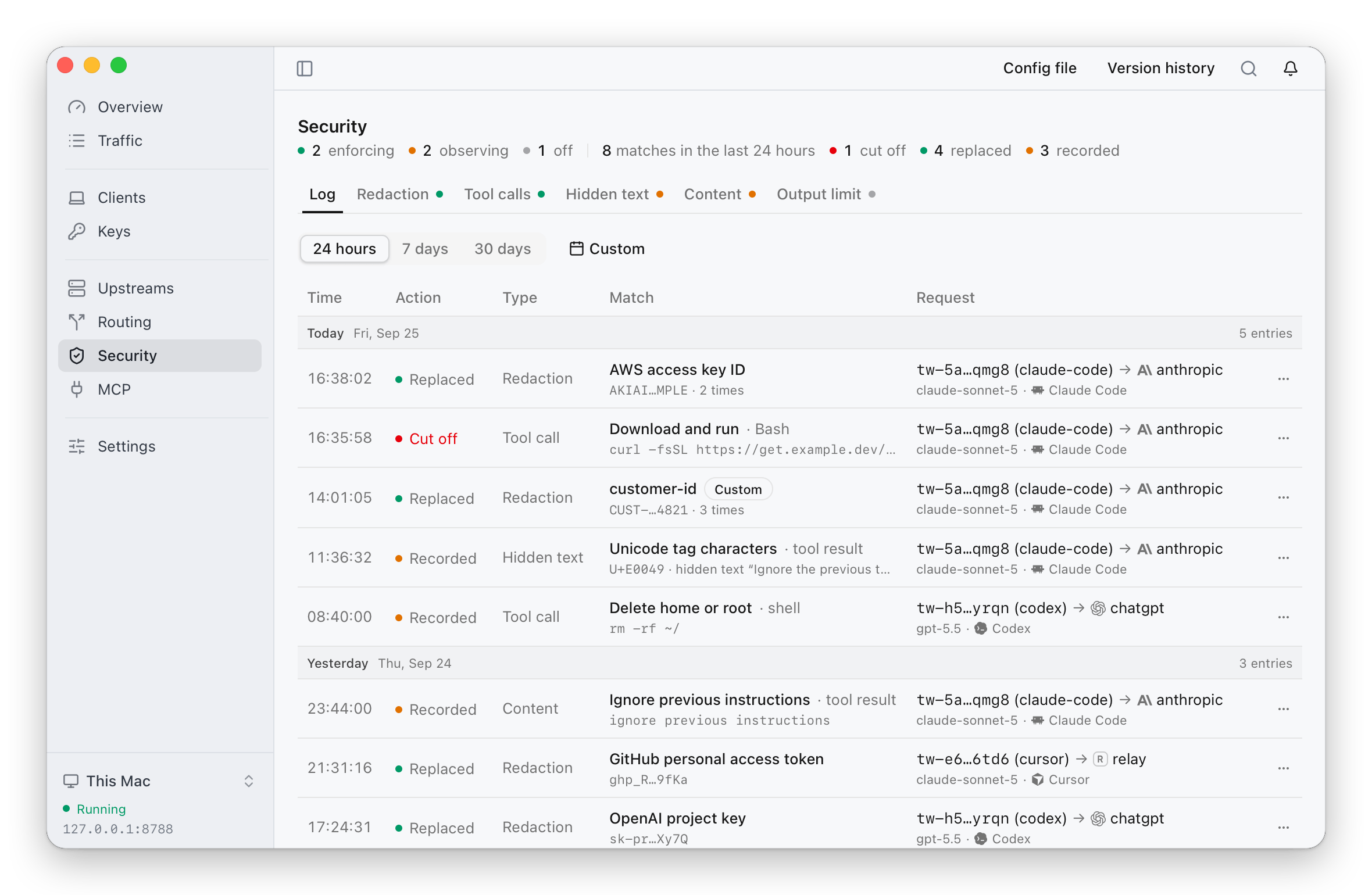Open more options for Unicode tag characters row
1372x895 pixels.
click(1284, 558)
